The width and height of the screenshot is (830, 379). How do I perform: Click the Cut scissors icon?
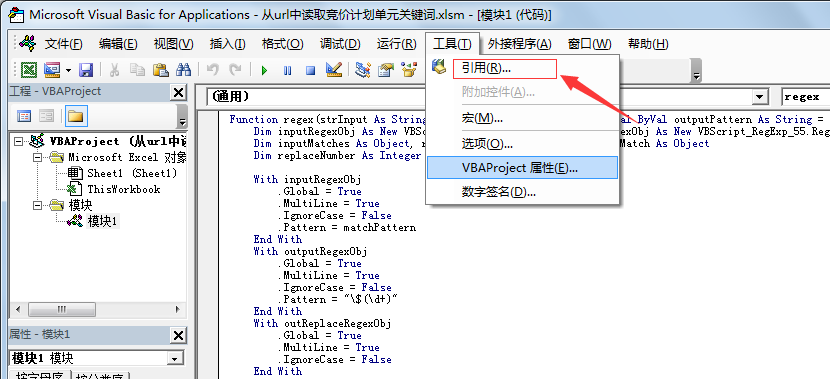point(114,70)
